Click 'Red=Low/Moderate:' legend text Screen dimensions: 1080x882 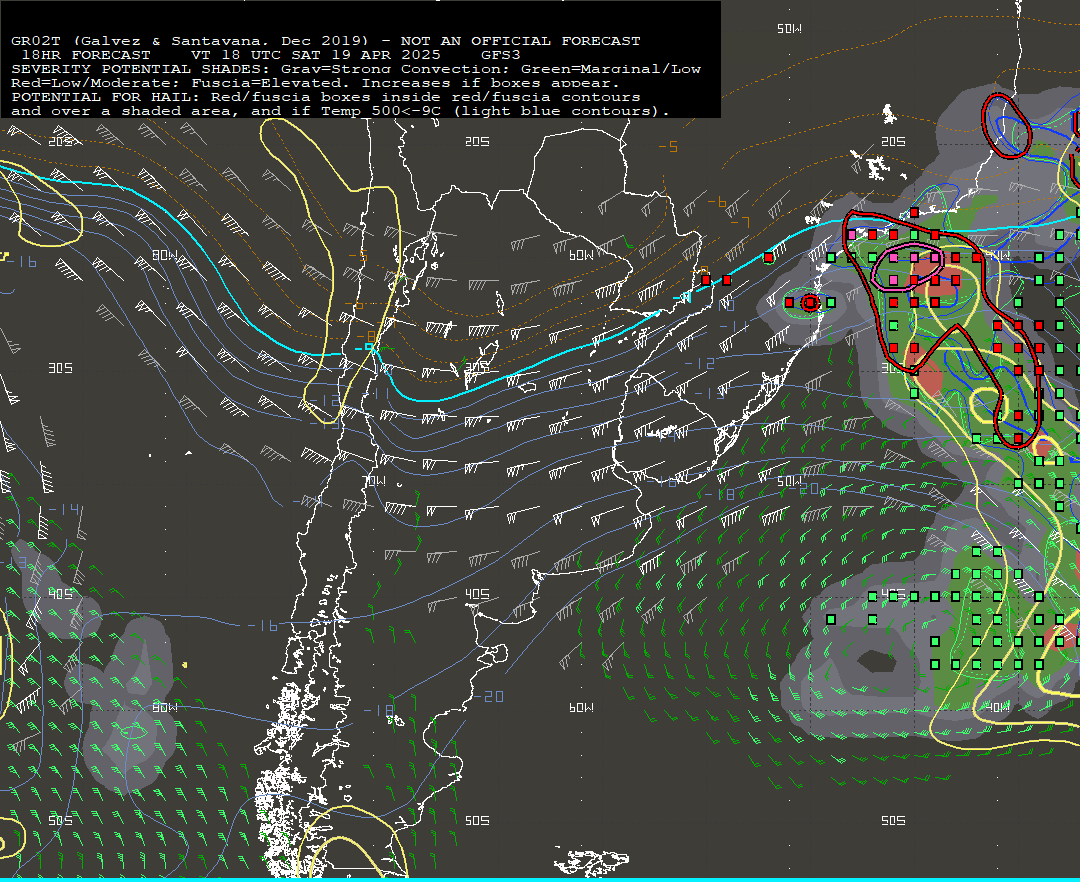(96, 83)
